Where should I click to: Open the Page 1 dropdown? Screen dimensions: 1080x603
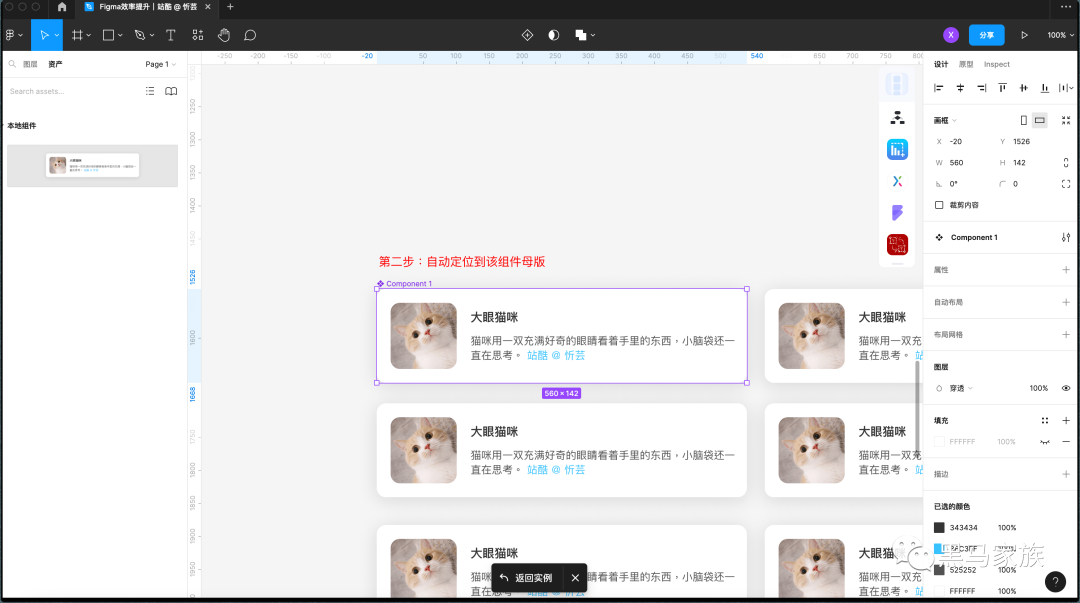pos(160,63)
